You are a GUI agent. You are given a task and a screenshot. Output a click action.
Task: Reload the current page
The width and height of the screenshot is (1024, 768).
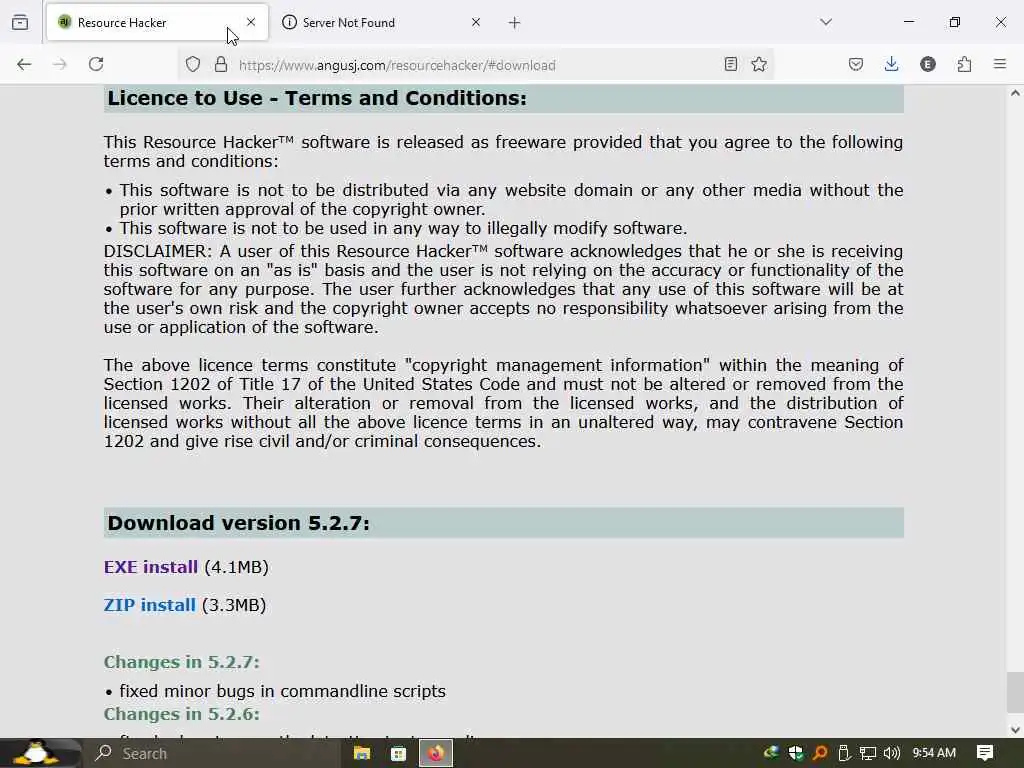[x=96, y=64]
